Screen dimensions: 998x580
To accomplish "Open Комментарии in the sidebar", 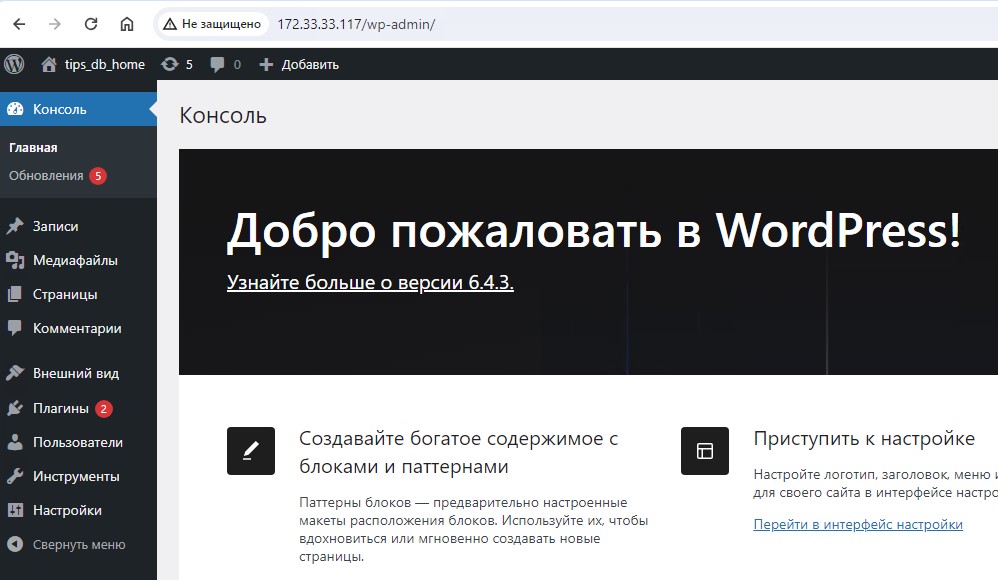I will point(77,328).
